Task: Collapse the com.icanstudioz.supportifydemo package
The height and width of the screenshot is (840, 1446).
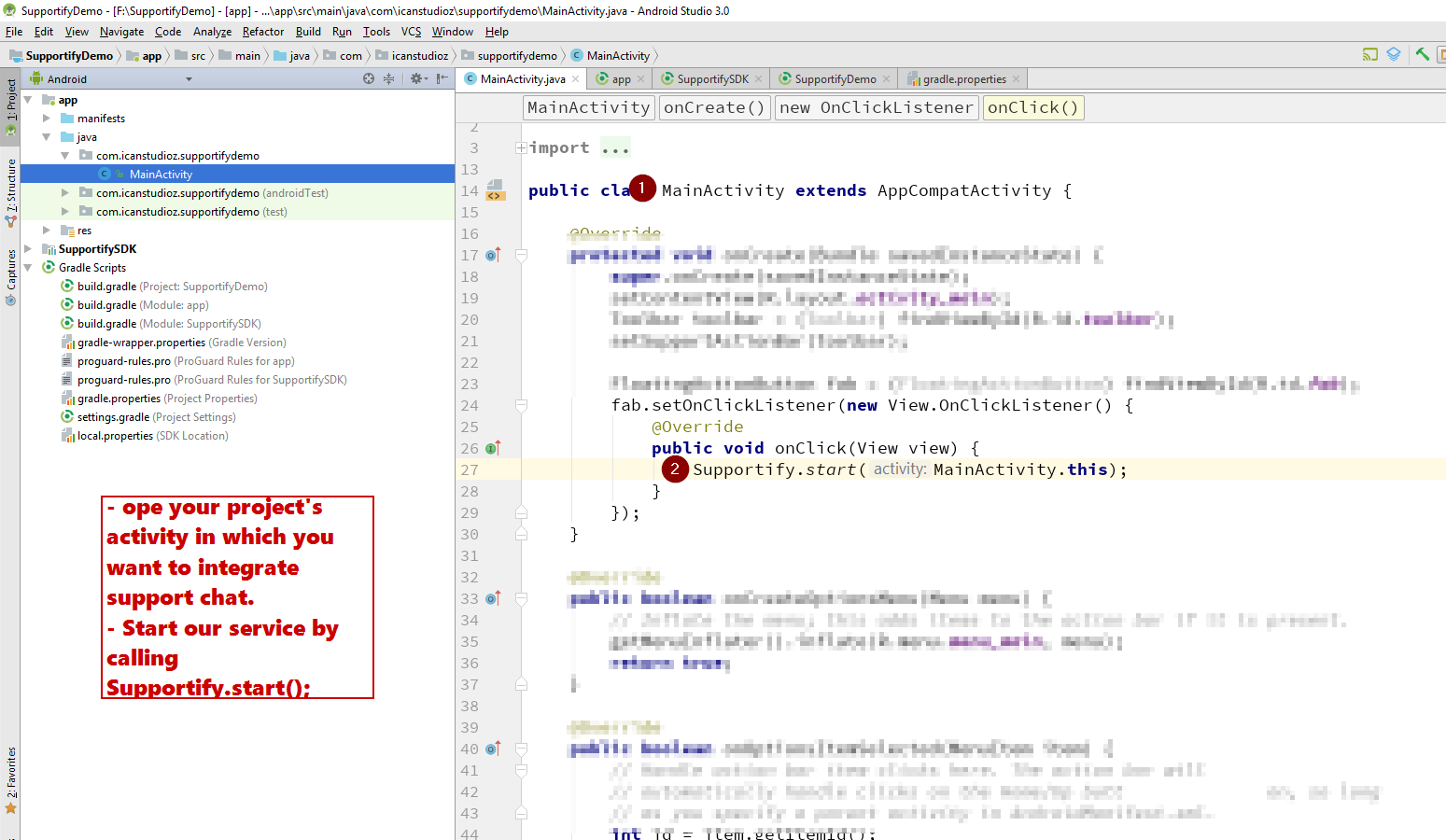Action: (65, 156)
